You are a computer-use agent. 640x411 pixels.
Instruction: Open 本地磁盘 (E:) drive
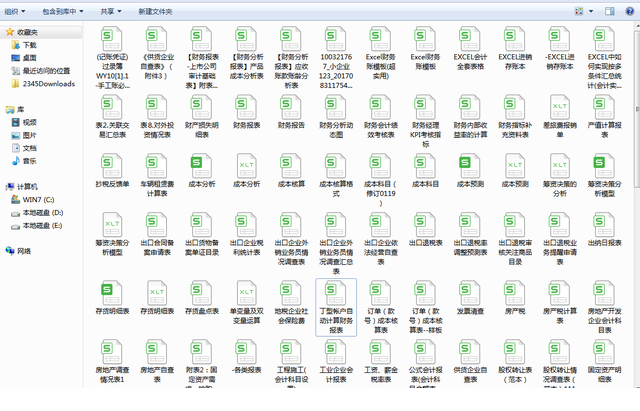(x=37, y=225)
